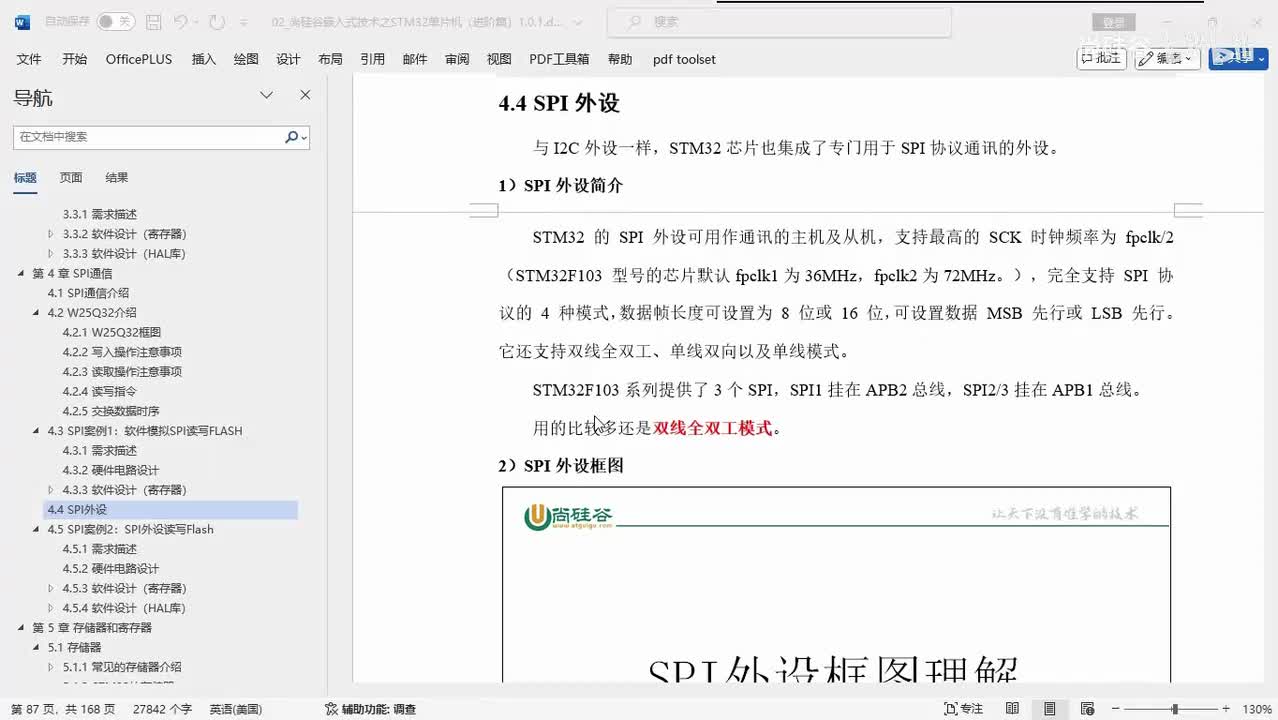Jump to heading 4.2.1 W25Q32框图
1278x720 pixels.
[112, 332]
